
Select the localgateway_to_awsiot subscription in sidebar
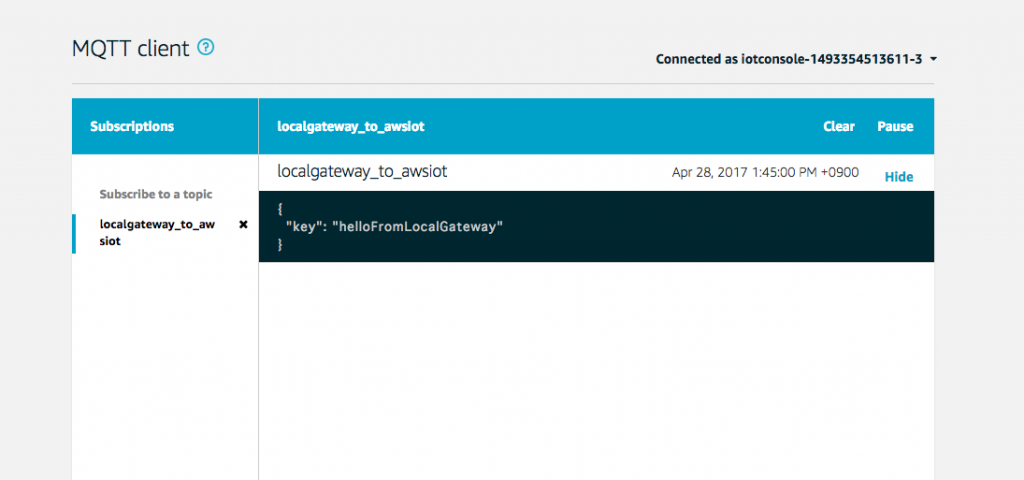tap(157, 233)
